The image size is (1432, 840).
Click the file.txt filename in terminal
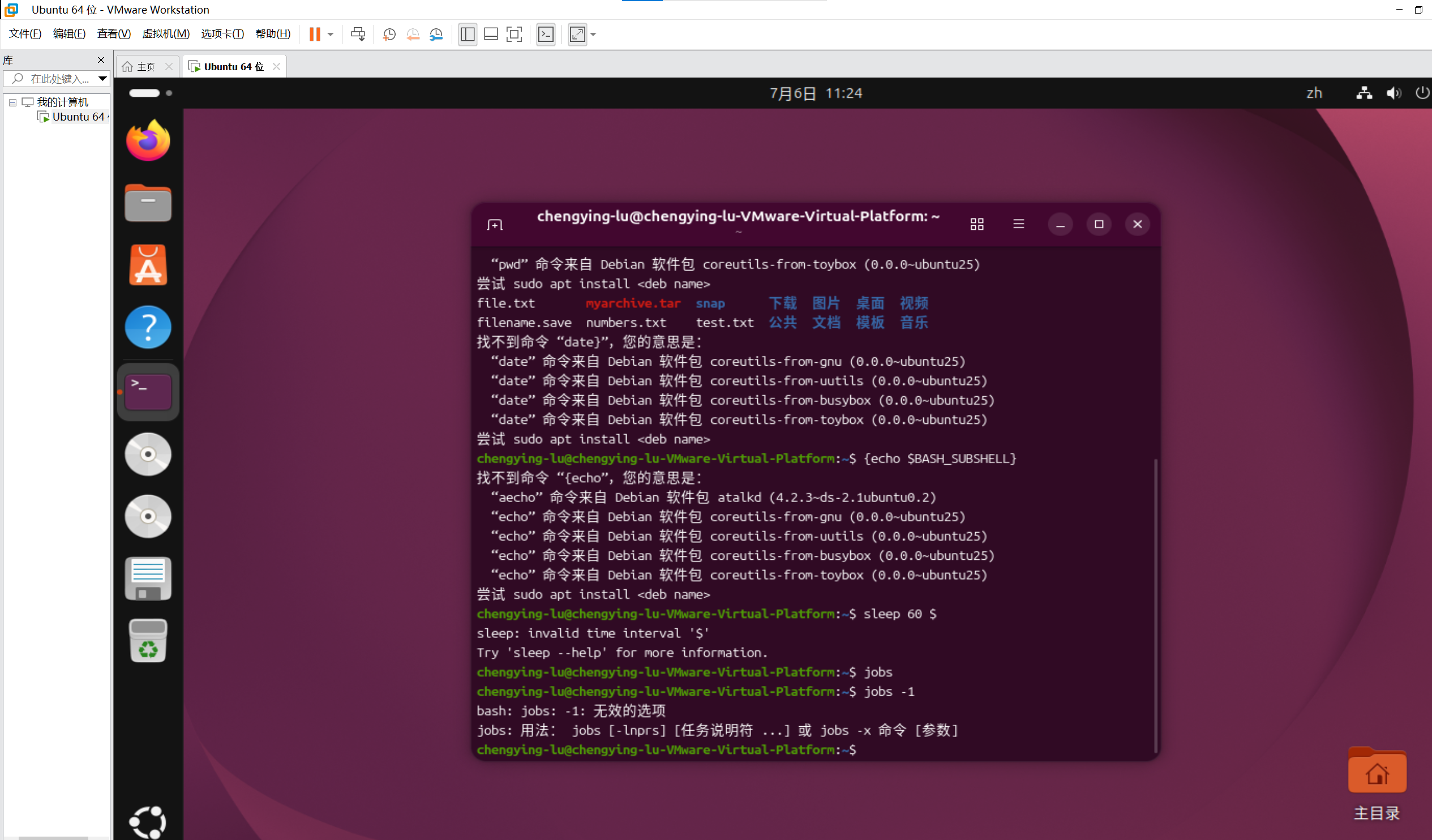[x=506, y=303]
